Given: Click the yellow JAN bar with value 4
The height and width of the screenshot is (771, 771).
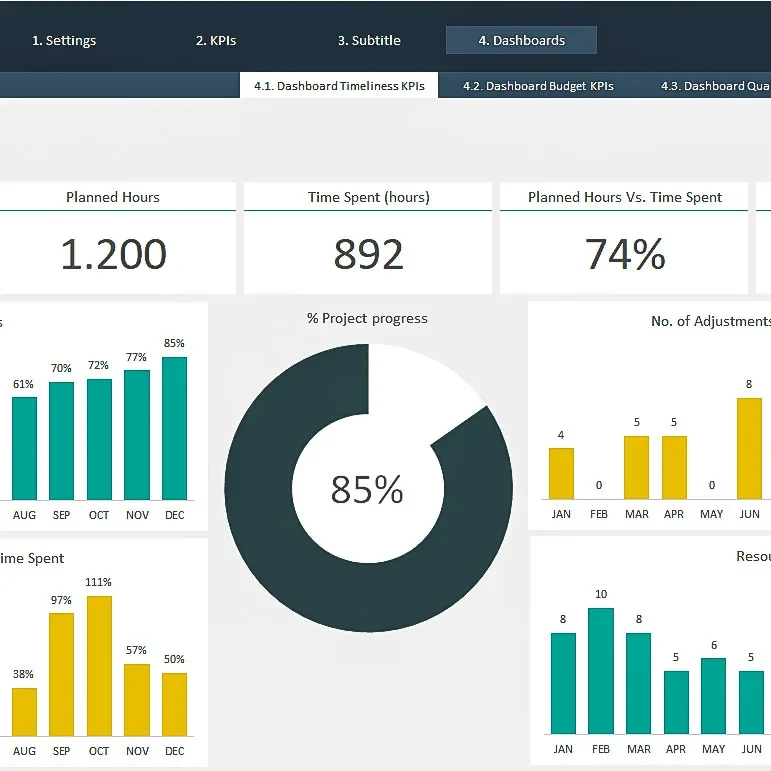Looking at the screenshot, I should (561, 473).
